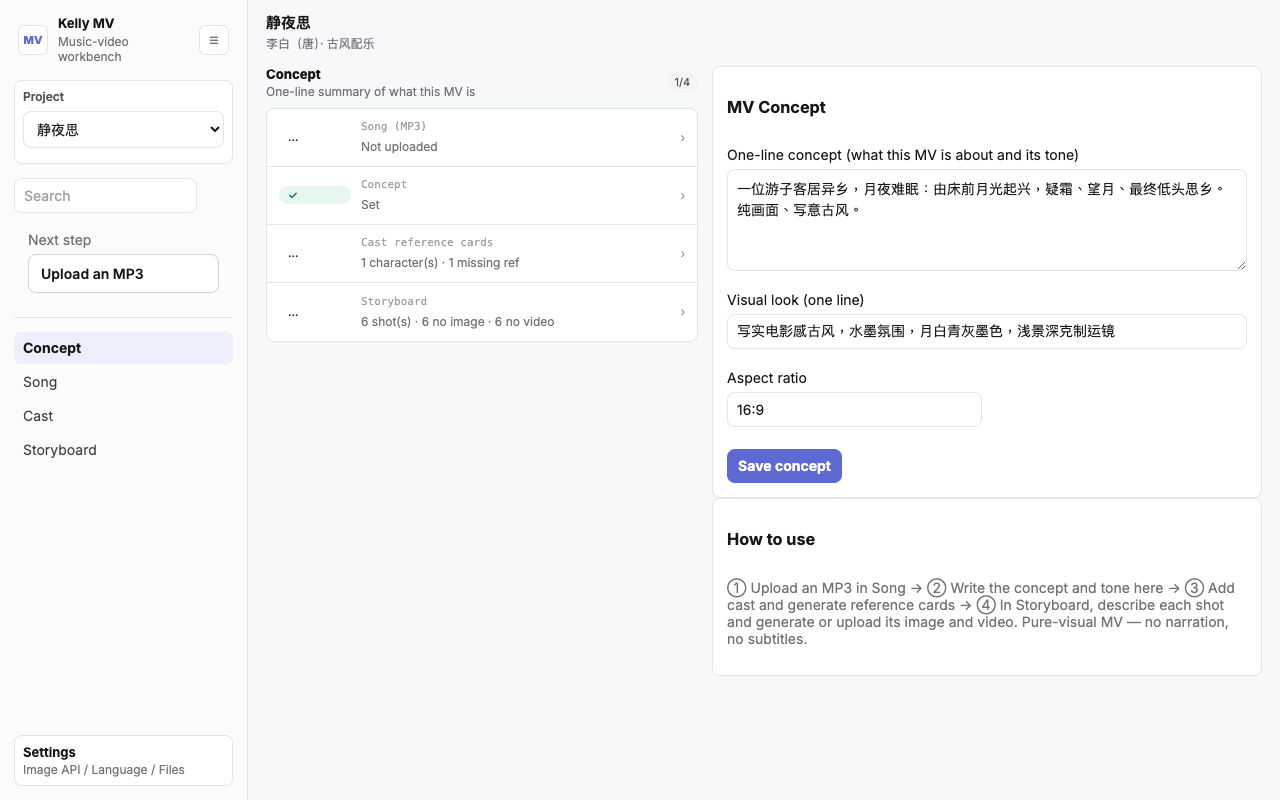
Task: Click the Visual look input field
Action: pos(987,331)
